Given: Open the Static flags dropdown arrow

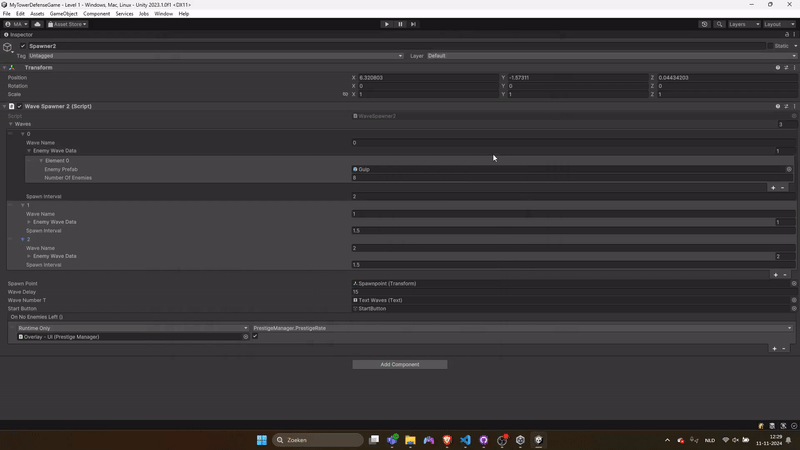Looking at the screenshot, I should pos(795,46).
